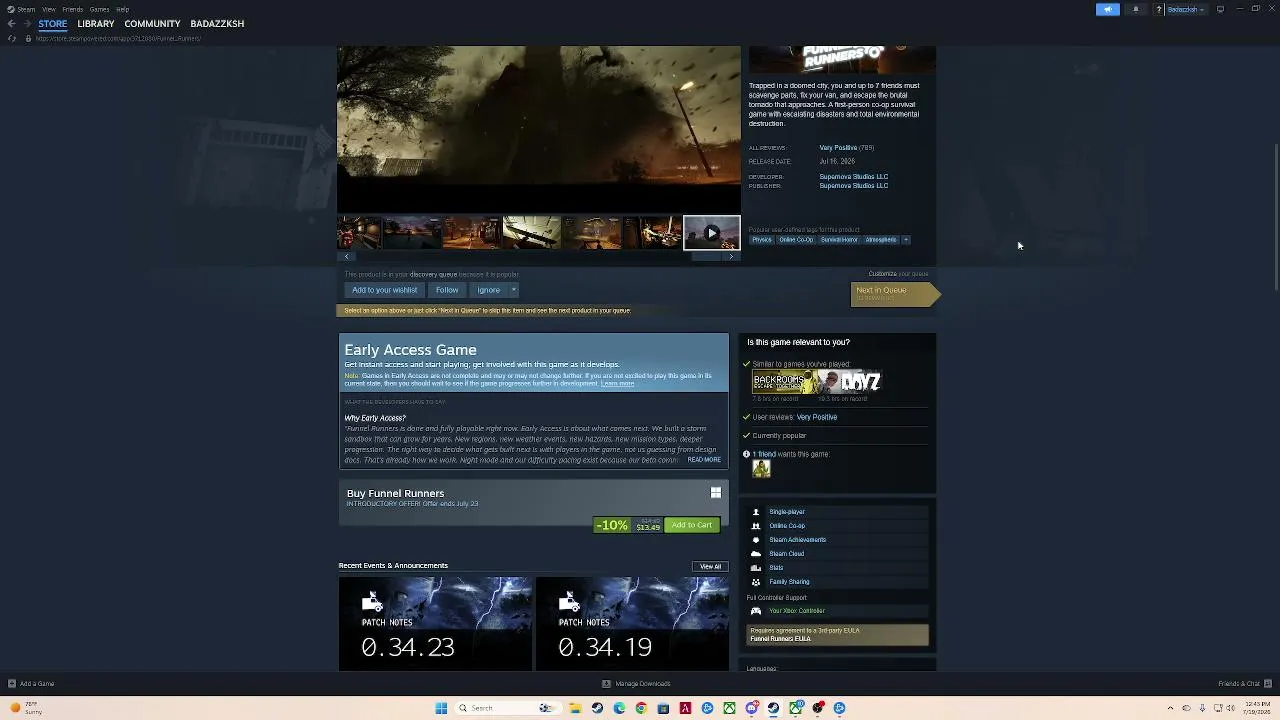
Task: Go to Next in Queue
Action: coord(895,294)
